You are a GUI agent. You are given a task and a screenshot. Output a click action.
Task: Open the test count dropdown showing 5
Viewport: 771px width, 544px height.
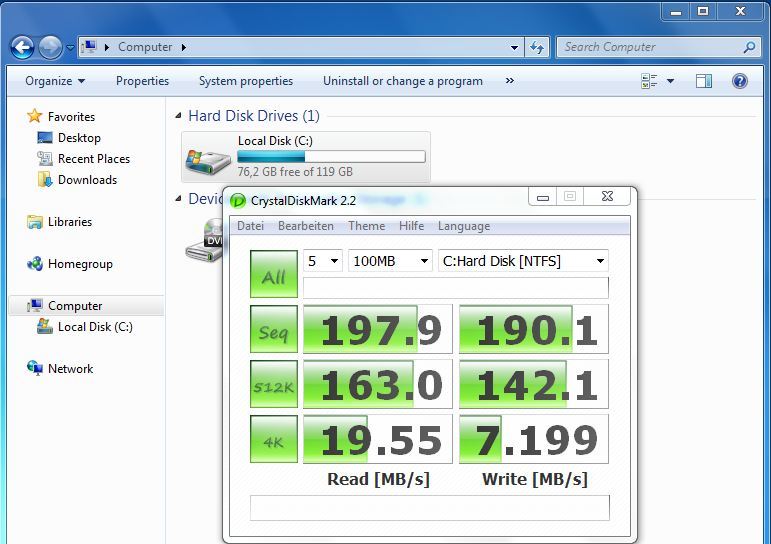point(323,261)
